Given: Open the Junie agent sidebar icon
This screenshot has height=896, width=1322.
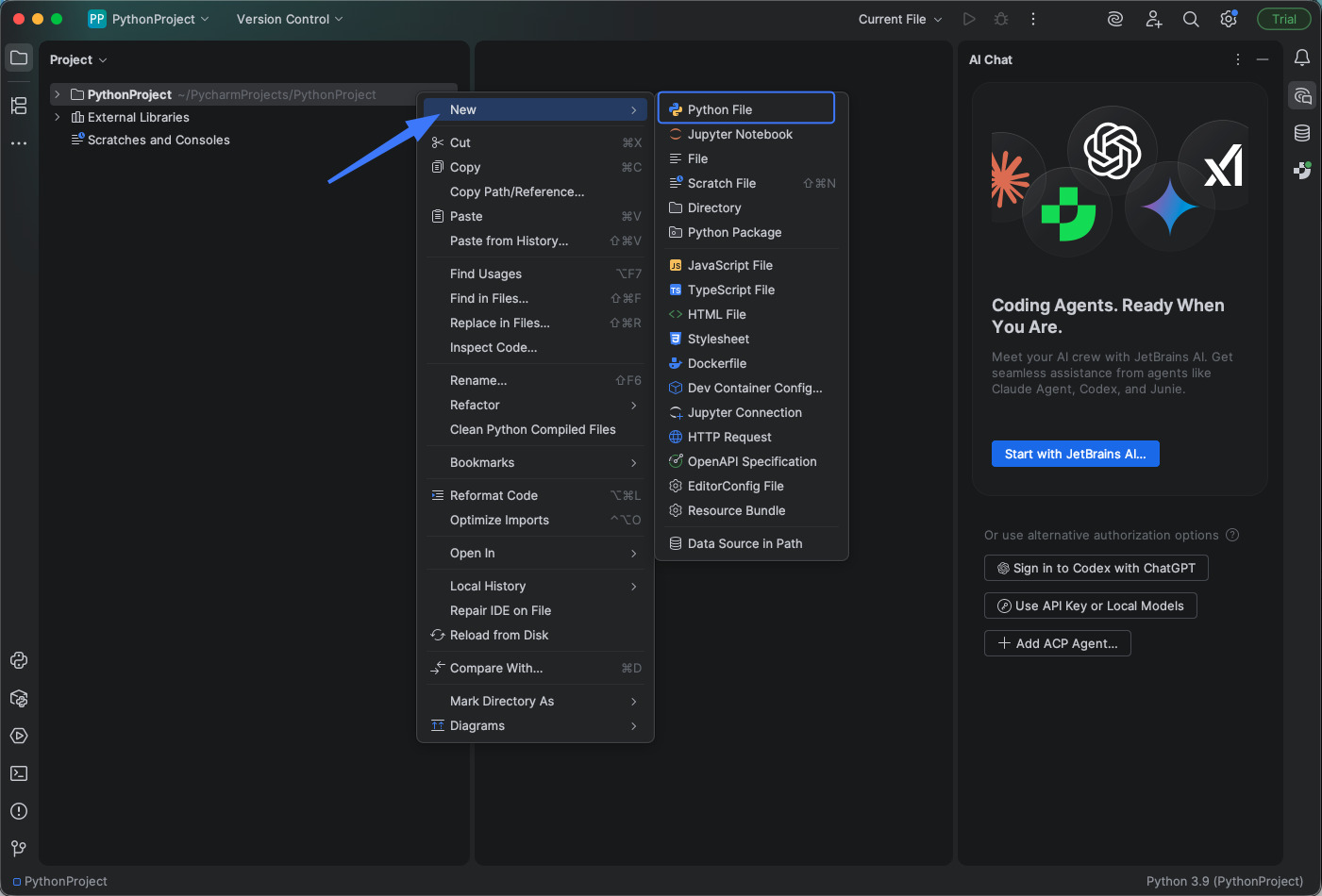Looking at the screenshot, I should tap(1302, 171).
